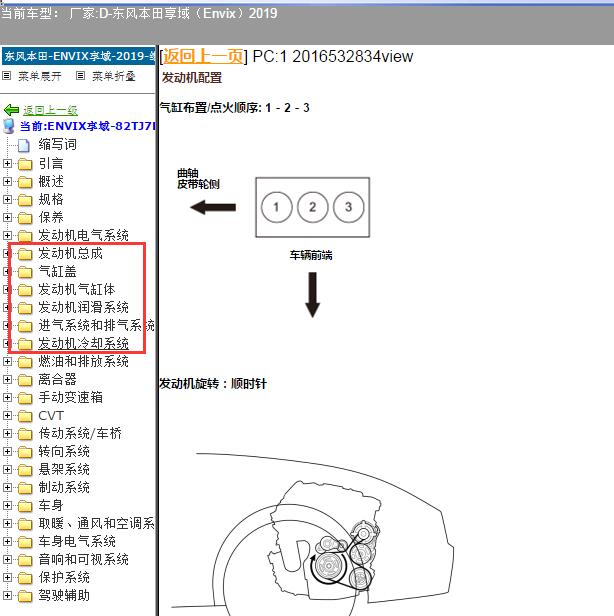Click the 当前:ENVIX享域 current node label
The image size is (614, 616).
pos(88,126)
